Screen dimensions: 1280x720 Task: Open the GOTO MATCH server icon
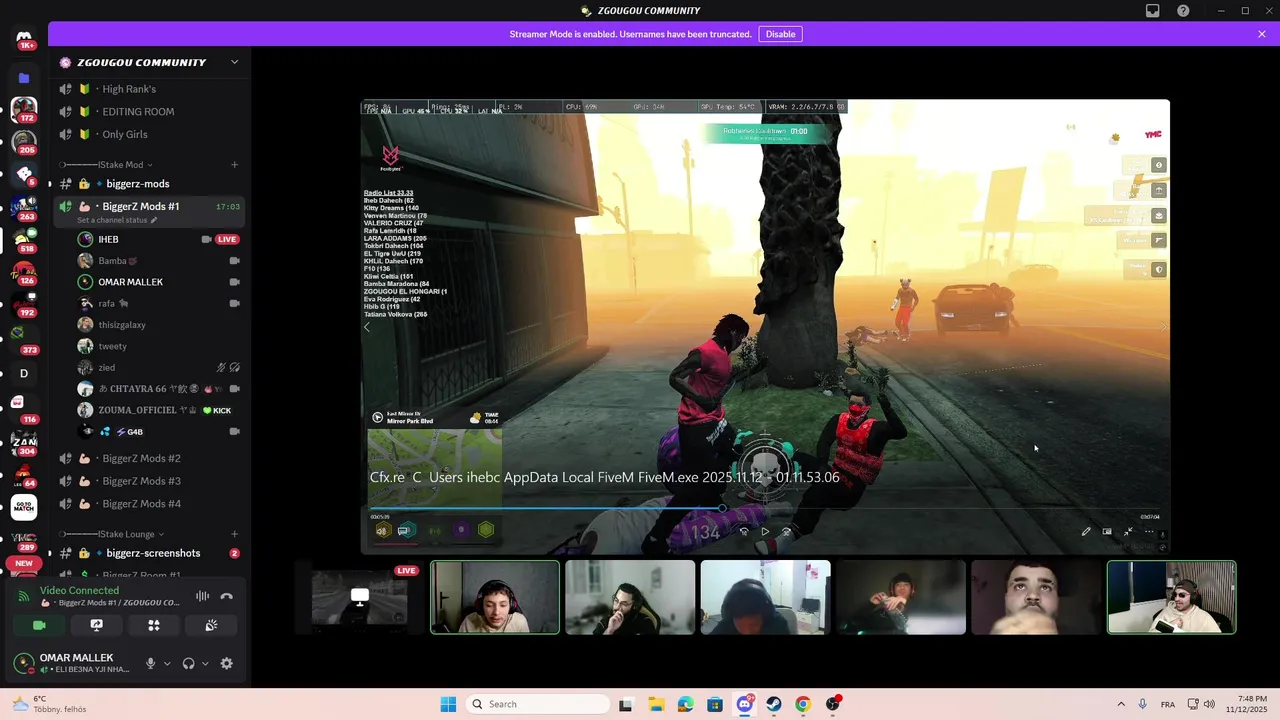(24, 507)
